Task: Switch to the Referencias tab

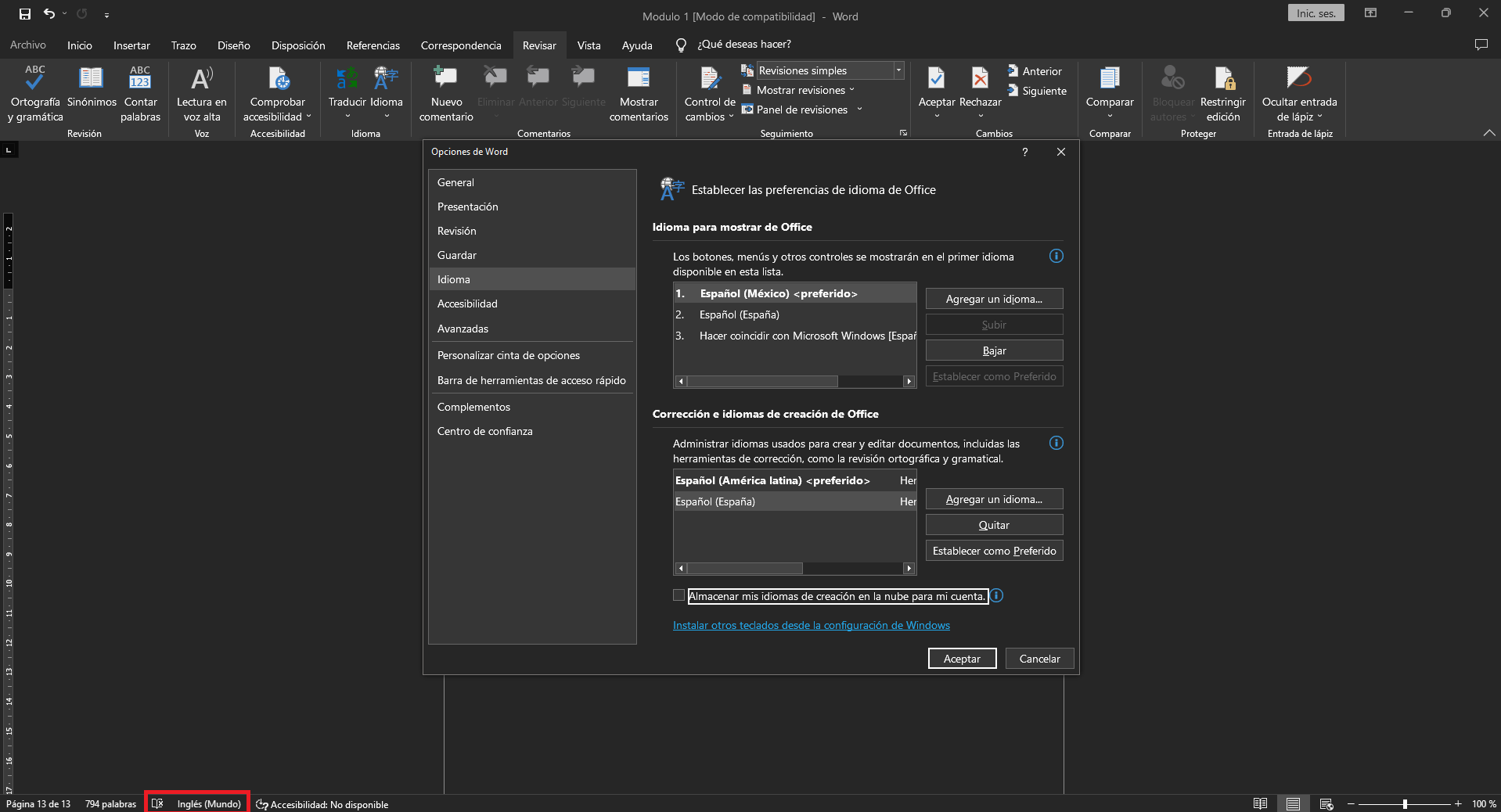Action: click(x=373, y=45)
